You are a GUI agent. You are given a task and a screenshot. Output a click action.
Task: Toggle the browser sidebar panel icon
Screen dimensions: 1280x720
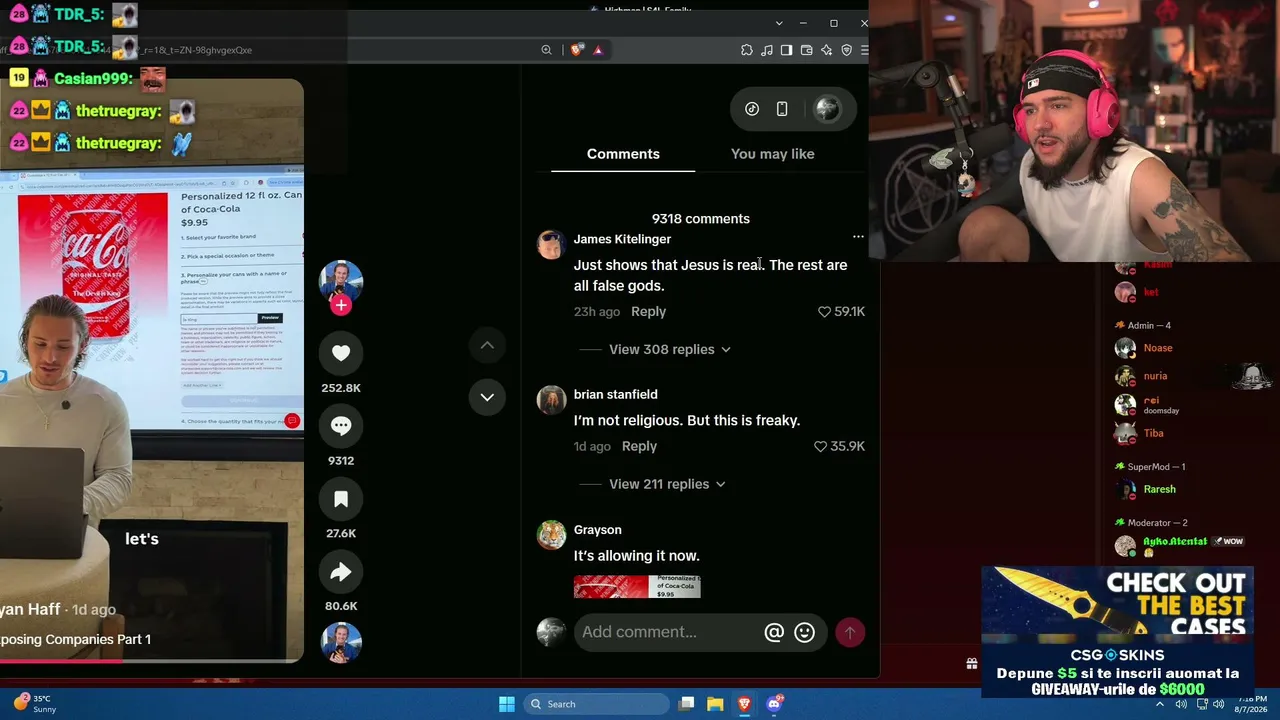coord(787,50)
